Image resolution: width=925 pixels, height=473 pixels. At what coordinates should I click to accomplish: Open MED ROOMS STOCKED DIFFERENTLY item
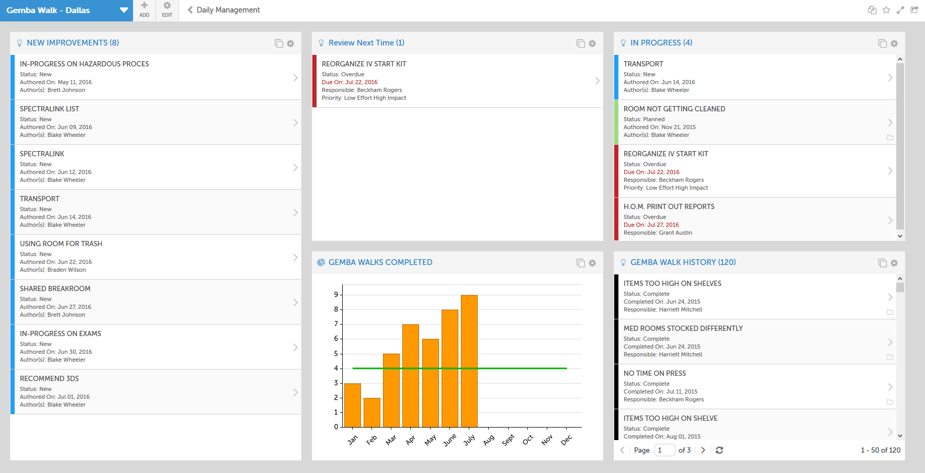coord(755,342)
